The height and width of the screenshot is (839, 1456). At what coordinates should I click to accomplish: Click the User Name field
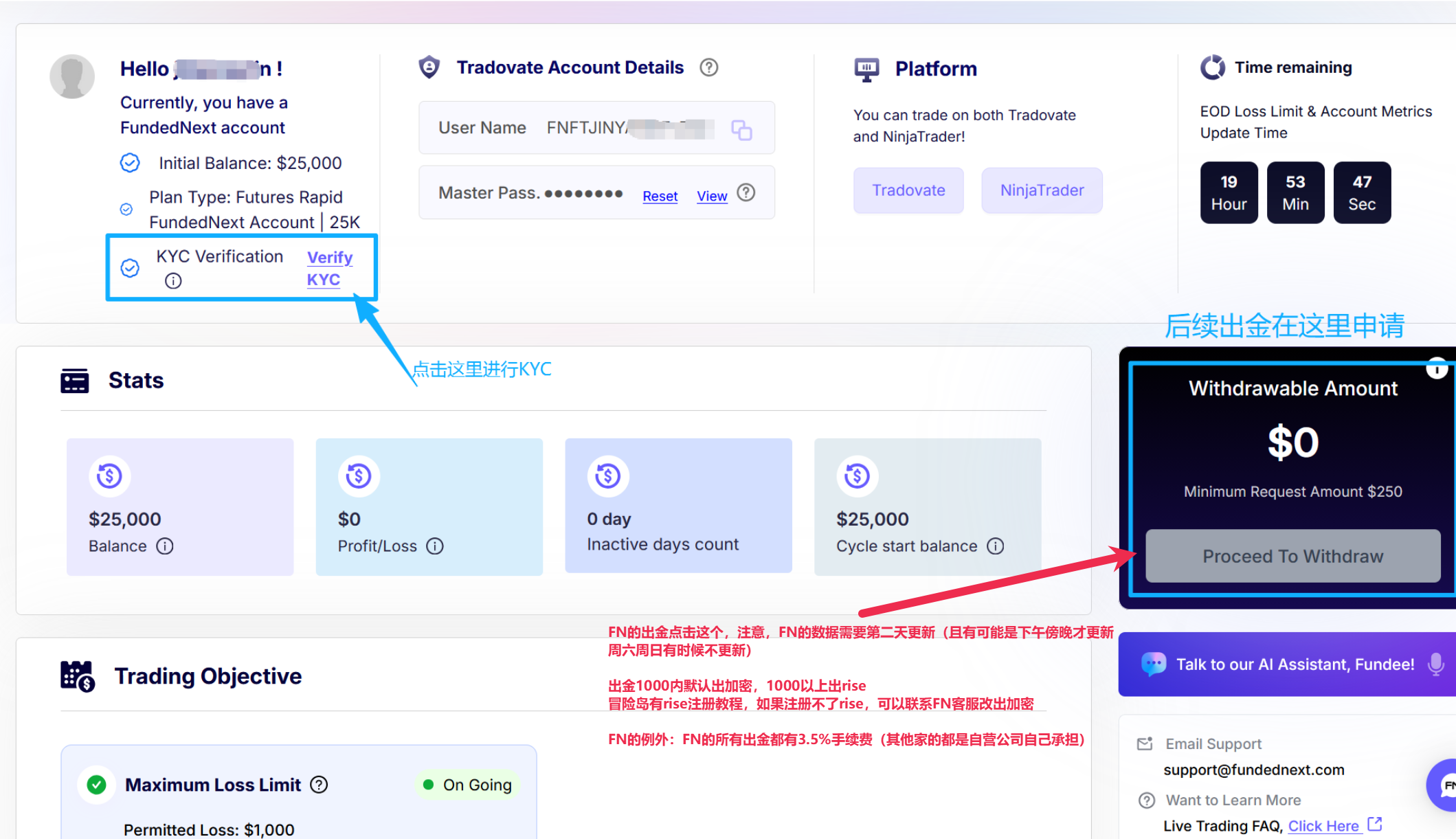coord(596,128)
